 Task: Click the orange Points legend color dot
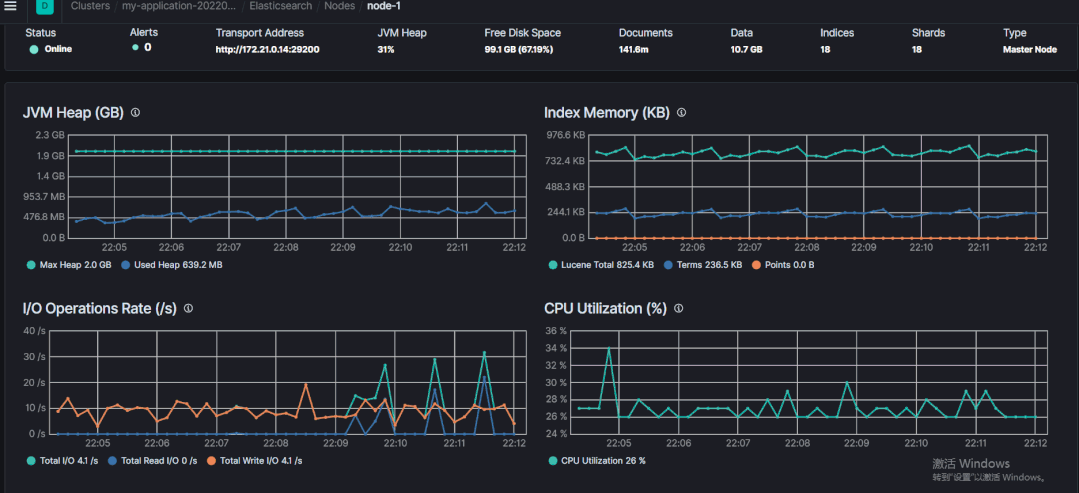click(x=755, y=265)
